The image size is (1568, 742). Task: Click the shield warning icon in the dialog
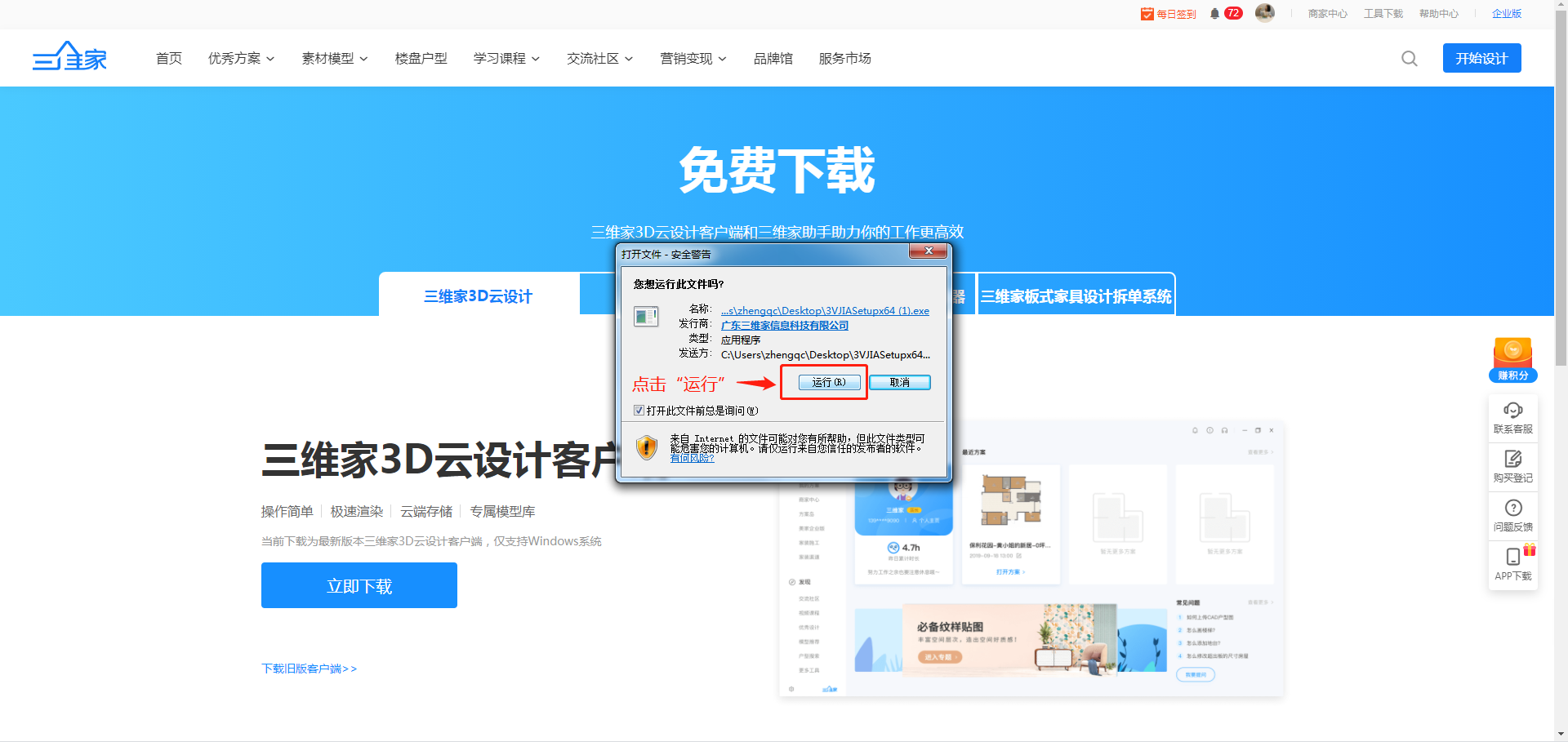pyautogui.click(x=647, y=447)
